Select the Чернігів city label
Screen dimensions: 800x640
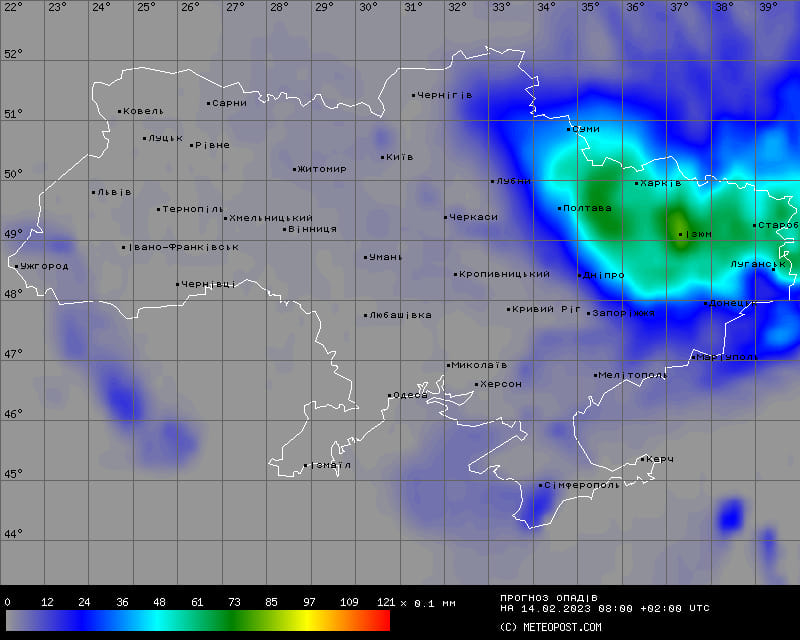[445, 95]
